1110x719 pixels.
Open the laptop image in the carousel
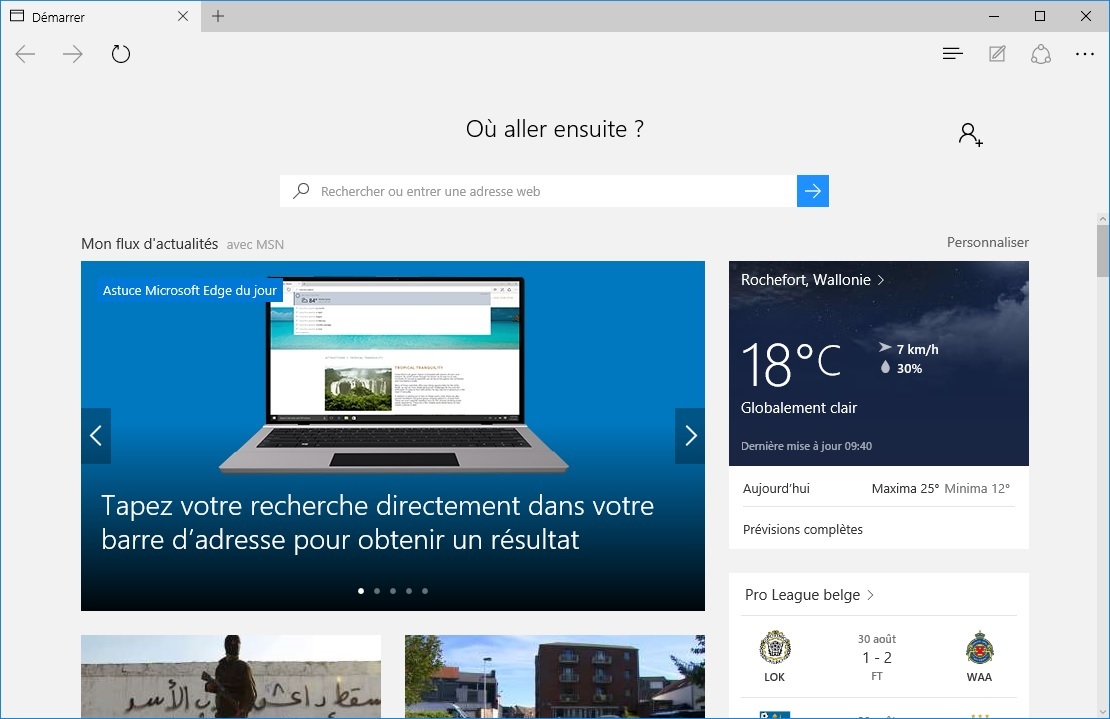394,374
